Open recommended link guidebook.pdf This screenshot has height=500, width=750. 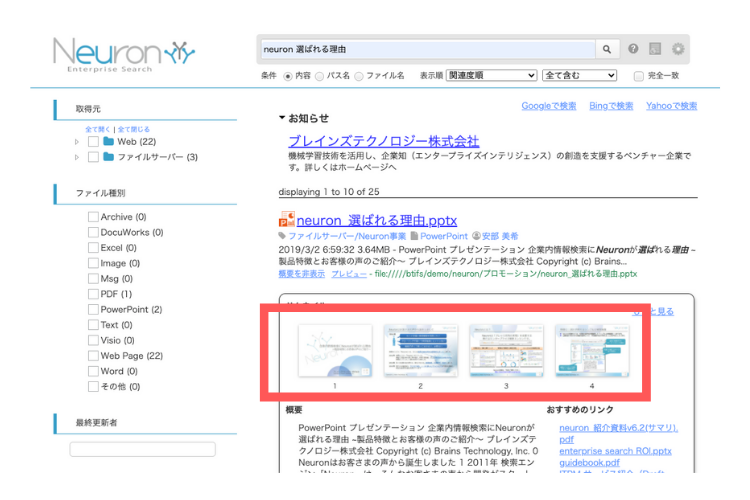click(589, 463)
